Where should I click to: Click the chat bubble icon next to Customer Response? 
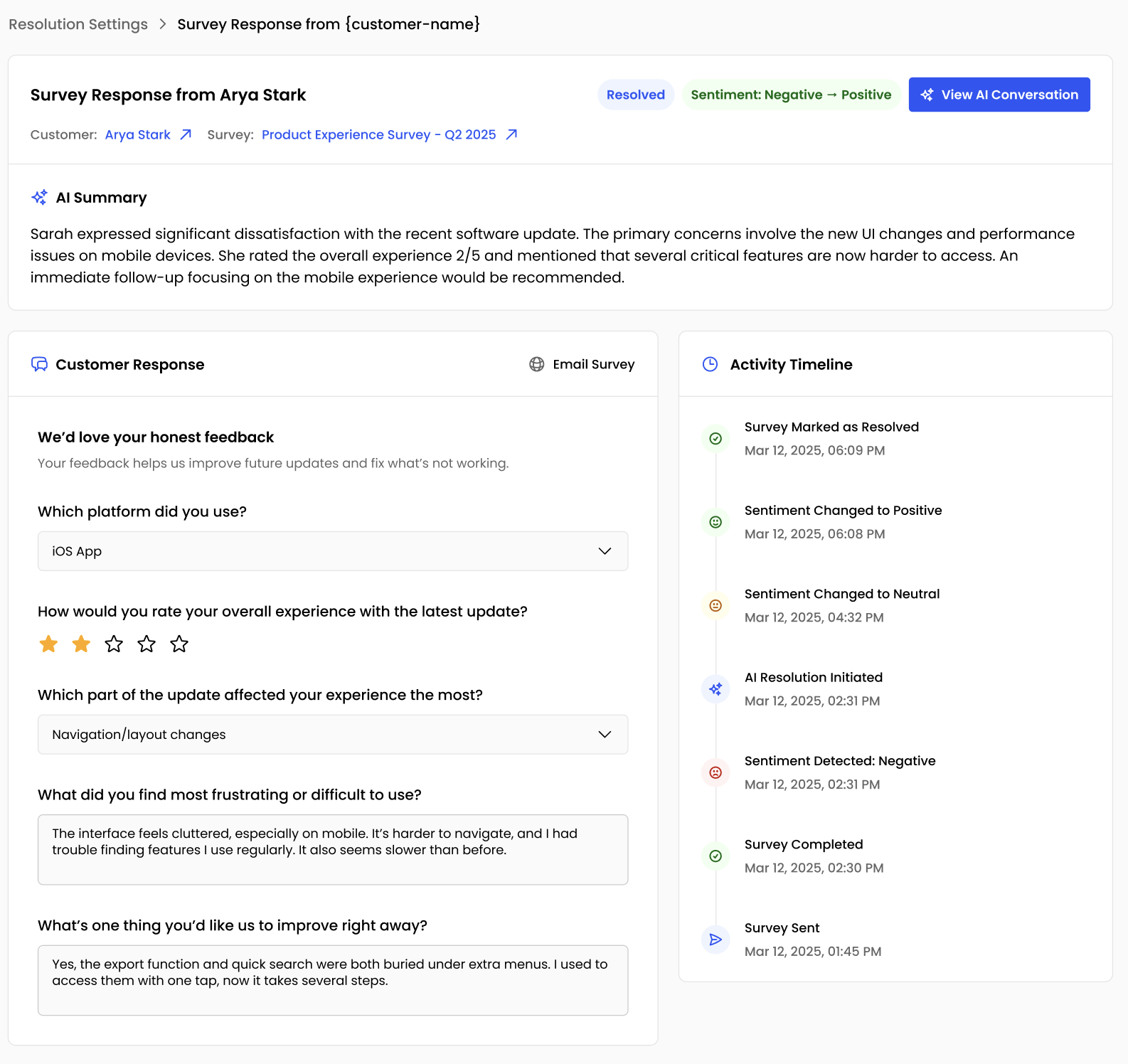[x=40, y=363]
